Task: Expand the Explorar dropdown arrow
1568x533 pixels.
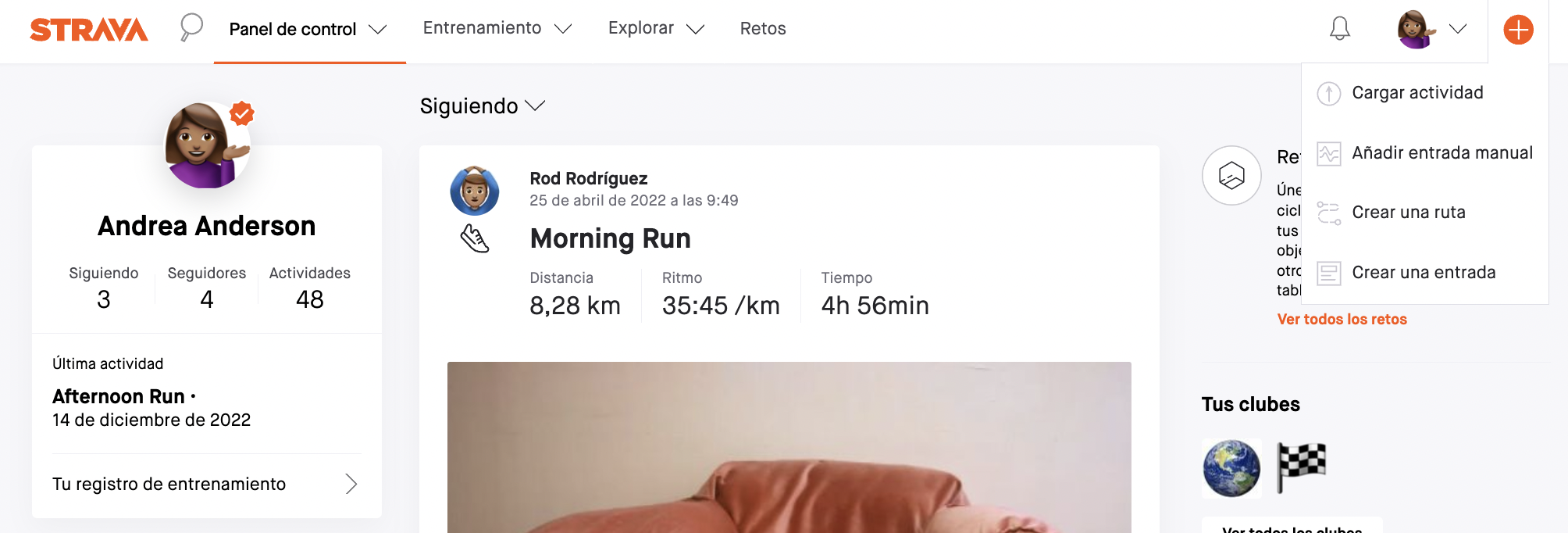Action: pyautogui.click(x=696, y=29)
